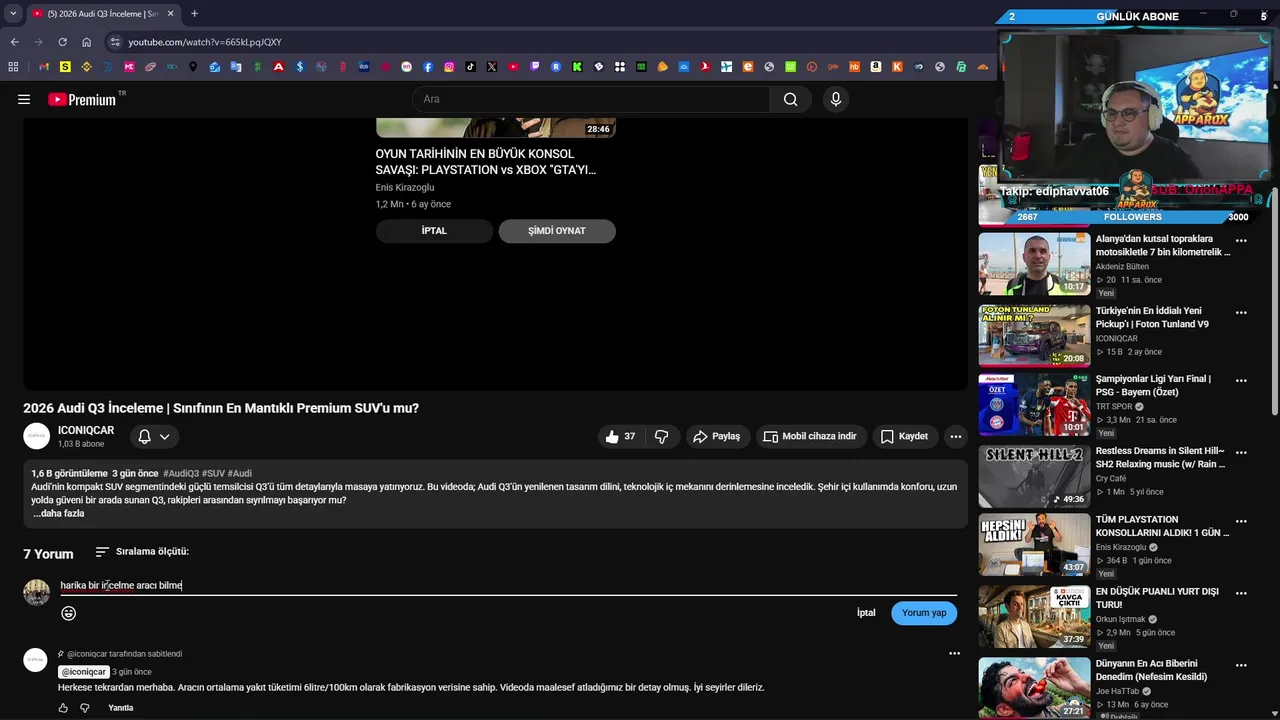The image size is (1280, 720).
Task: Open TikTok bookmark icon
Action: (x=470, y=67)
